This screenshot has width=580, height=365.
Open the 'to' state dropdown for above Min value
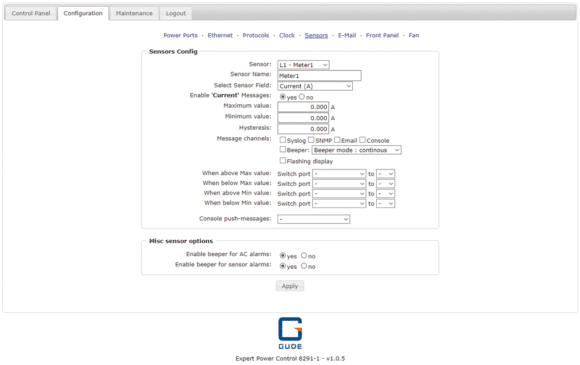(385, 194)
